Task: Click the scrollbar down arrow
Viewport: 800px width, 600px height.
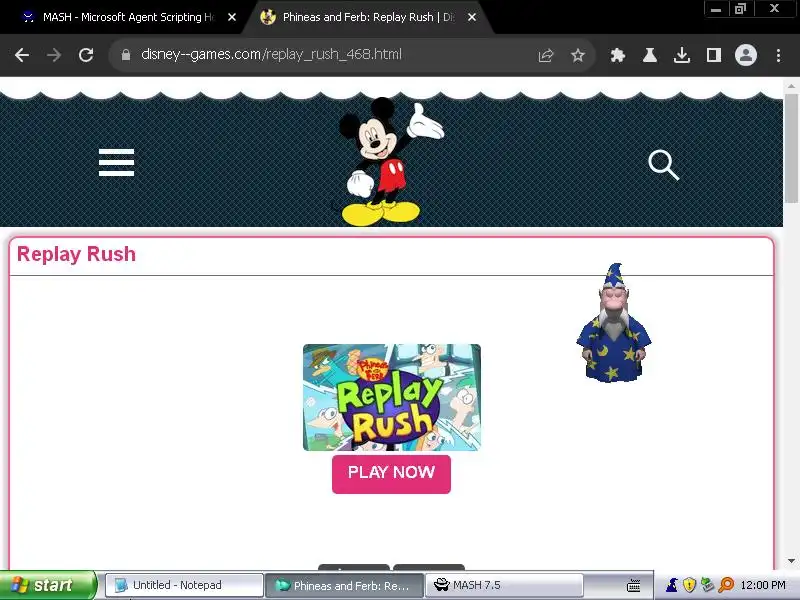Action: (791, 561)
